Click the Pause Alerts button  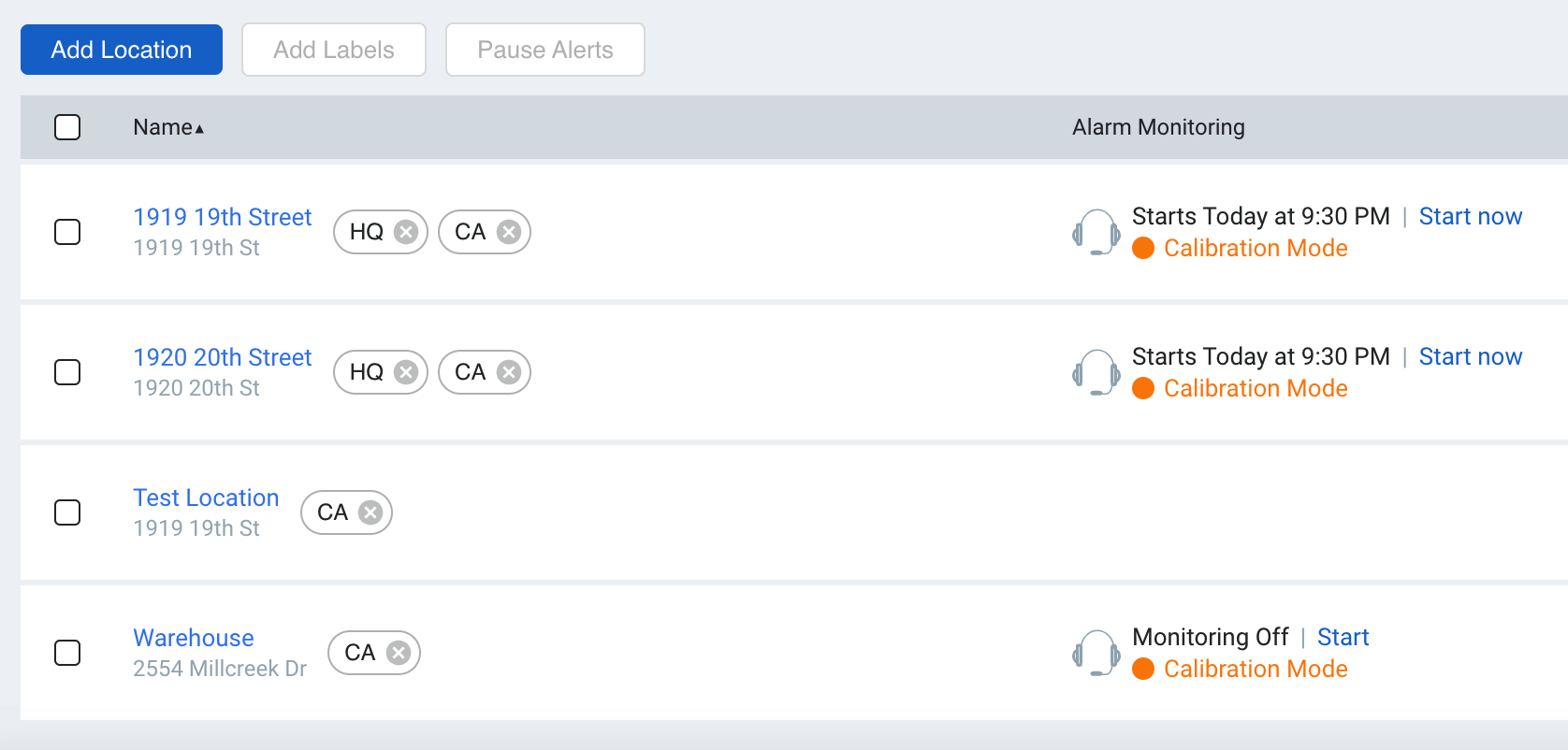[545, 50]
